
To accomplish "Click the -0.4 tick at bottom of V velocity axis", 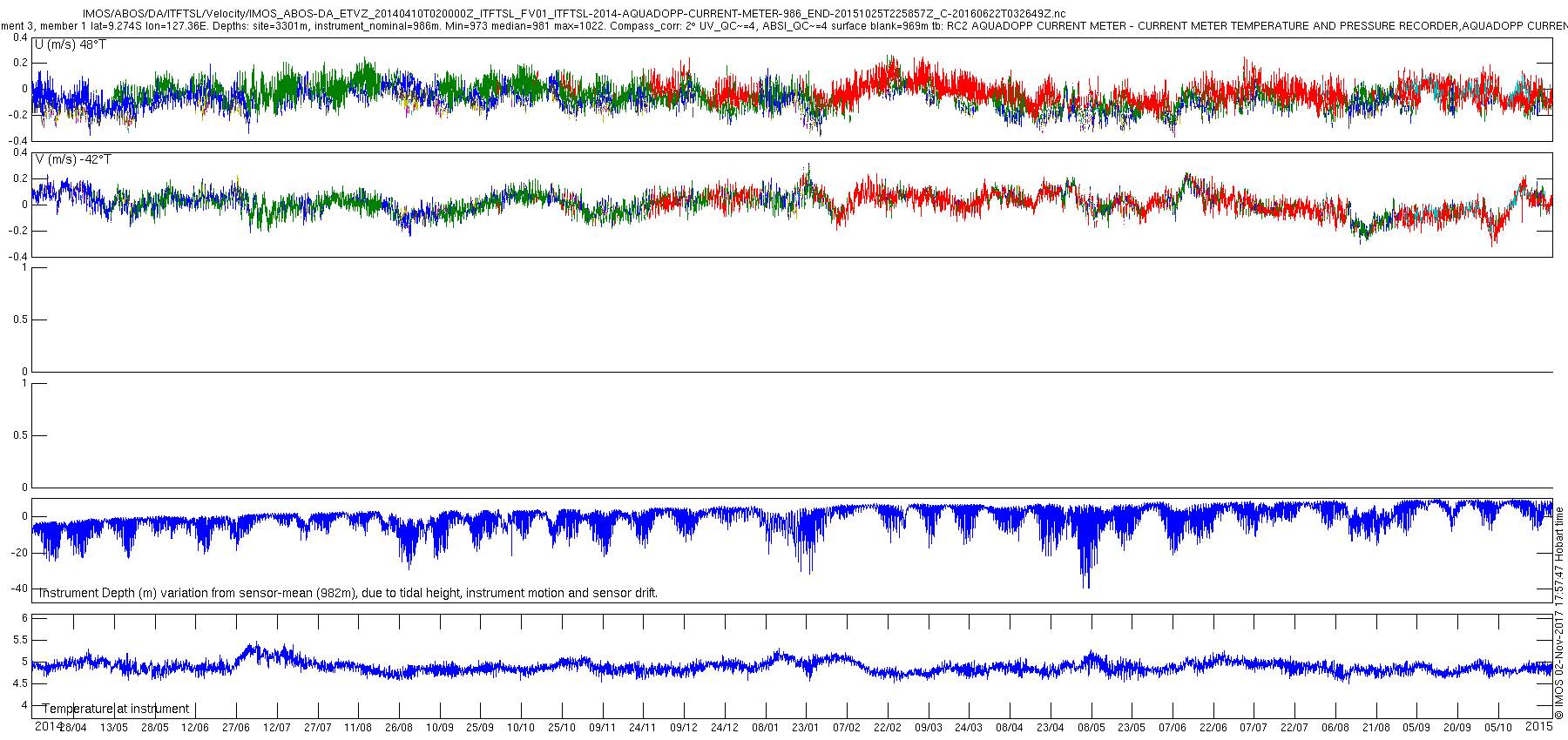I will tap(18, 257).
